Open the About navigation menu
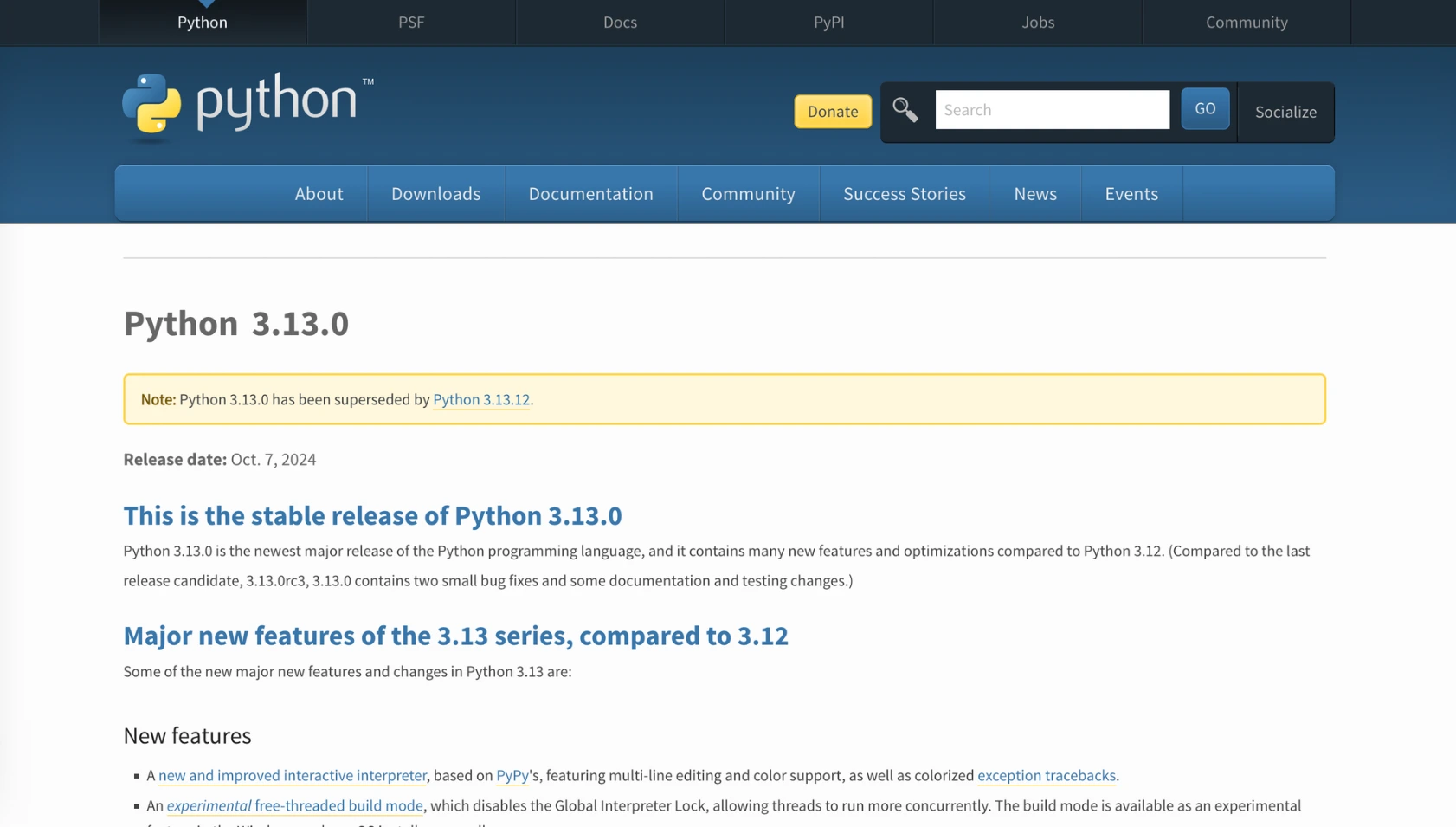This screenshot has height=827, width=1456. 319,194
